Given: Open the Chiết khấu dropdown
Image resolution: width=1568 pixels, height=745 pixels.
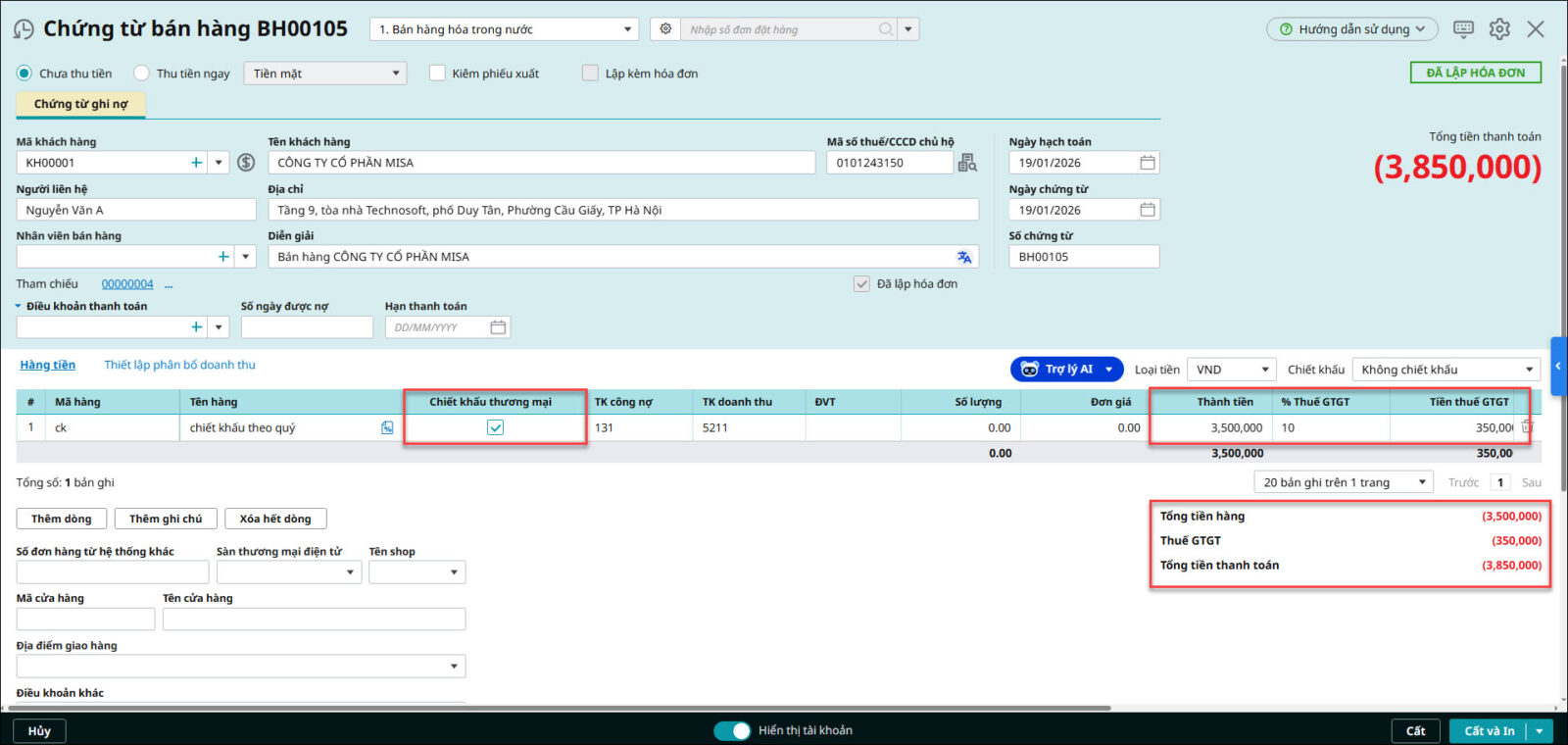Looking at the screenshot, I should [1446, 370].
